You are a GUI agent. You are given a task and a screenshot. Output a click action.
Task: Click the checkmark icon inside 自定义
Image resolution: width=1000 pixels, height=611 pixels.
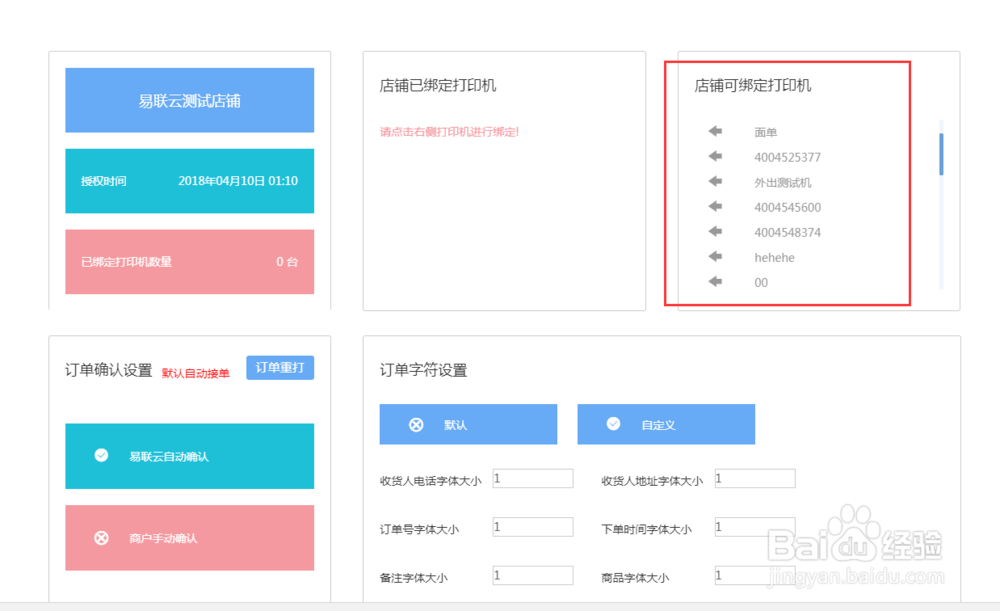point(613,423)
